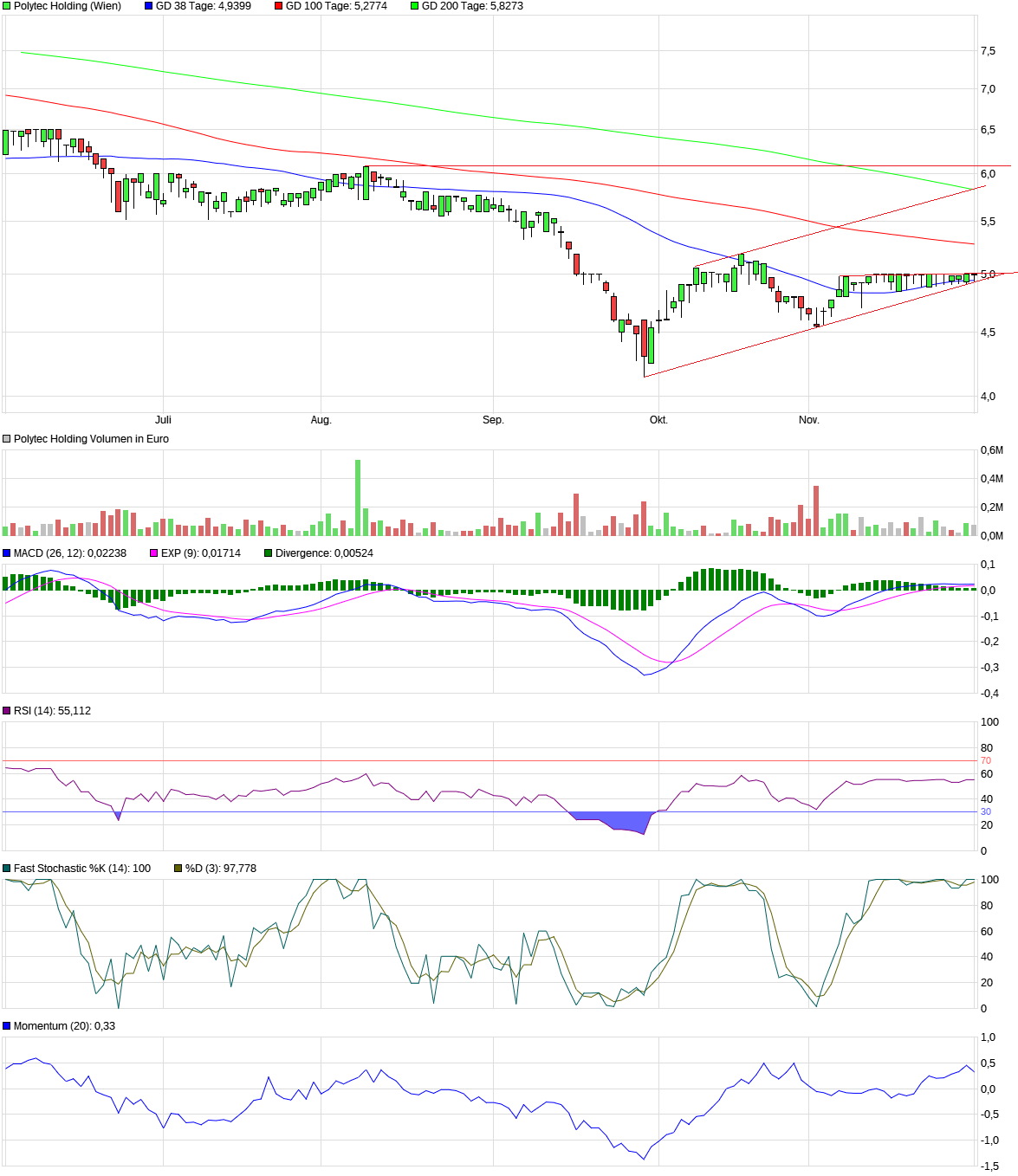Click the 'Polytec Holding (Wien)' title text
The height and width of the screenshot is (1176, 1018).
coord(68,6)
